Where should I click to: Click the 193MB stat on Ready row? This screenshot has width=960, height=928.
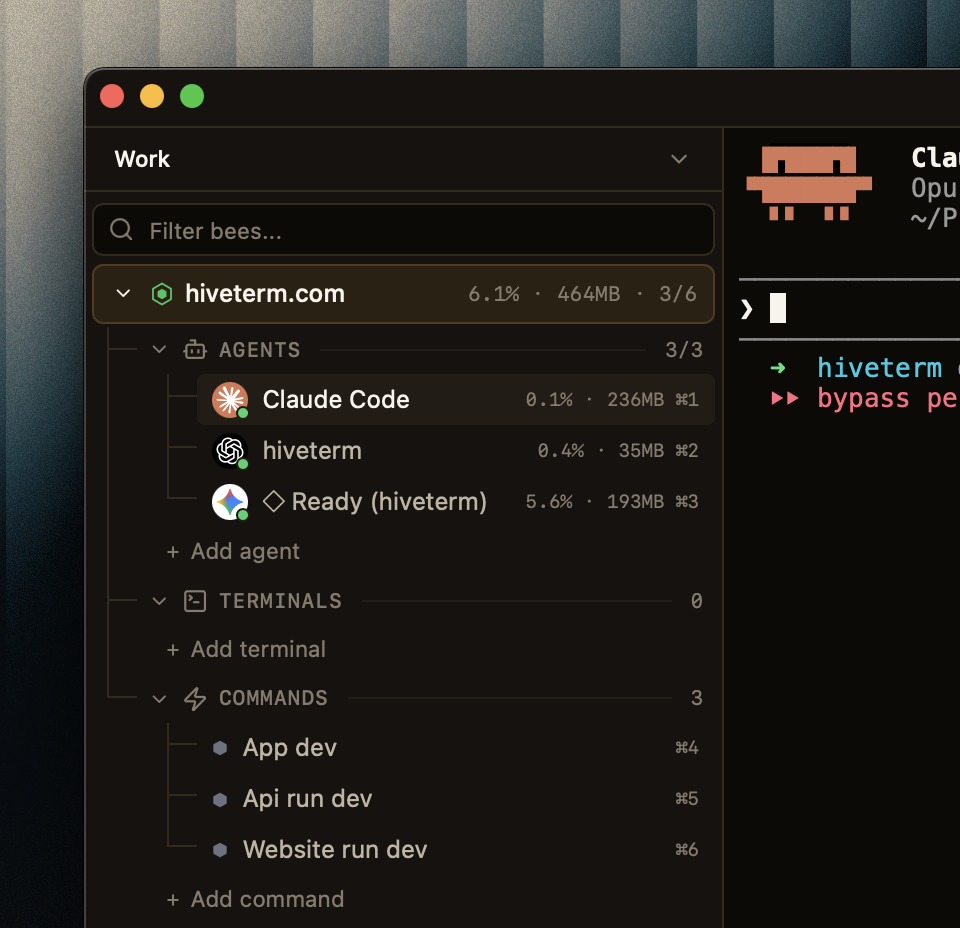[x=635, y=502]
